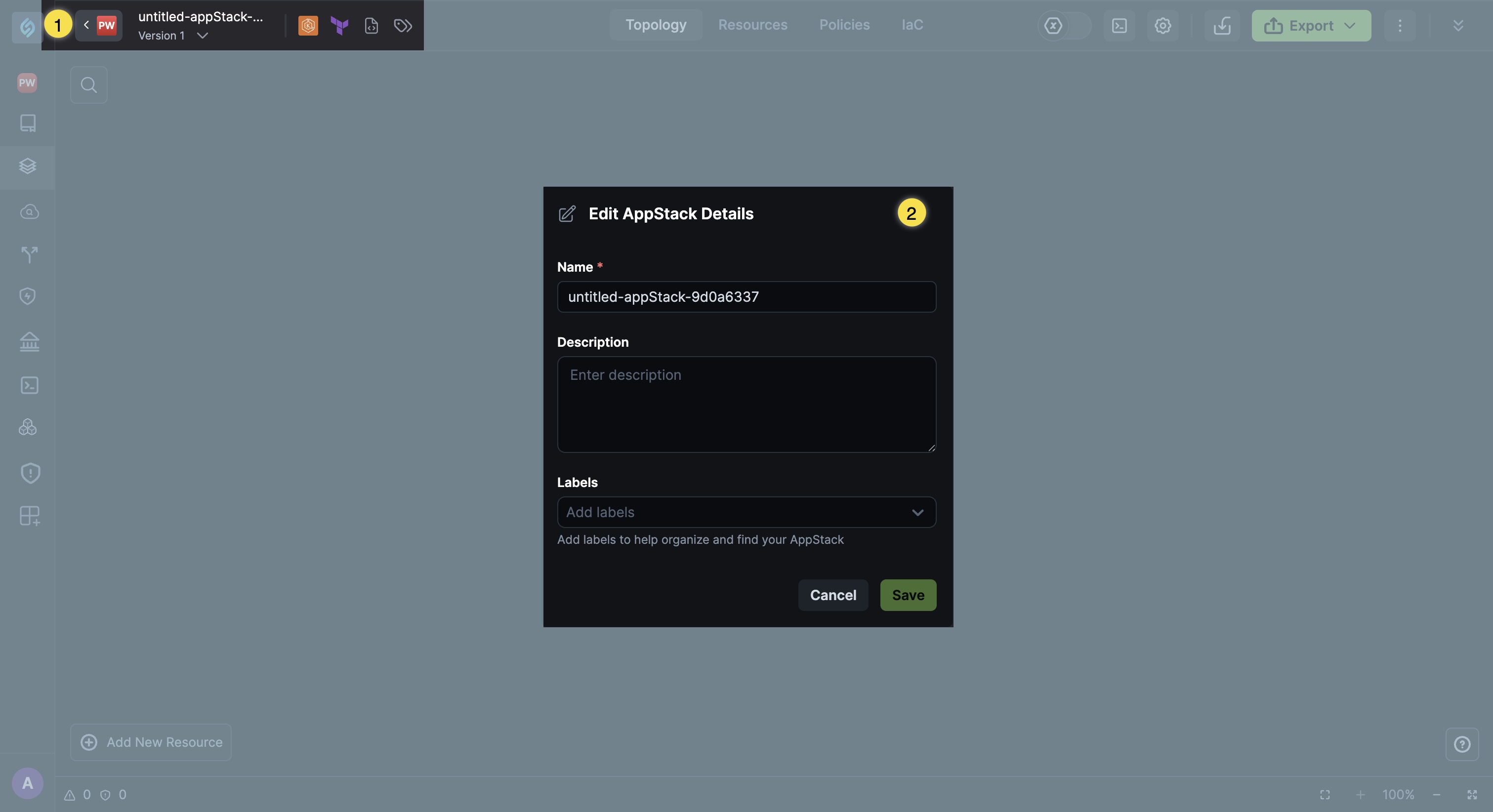
Task: Click the Add New Resource button
Action: (x=151, y=742)
